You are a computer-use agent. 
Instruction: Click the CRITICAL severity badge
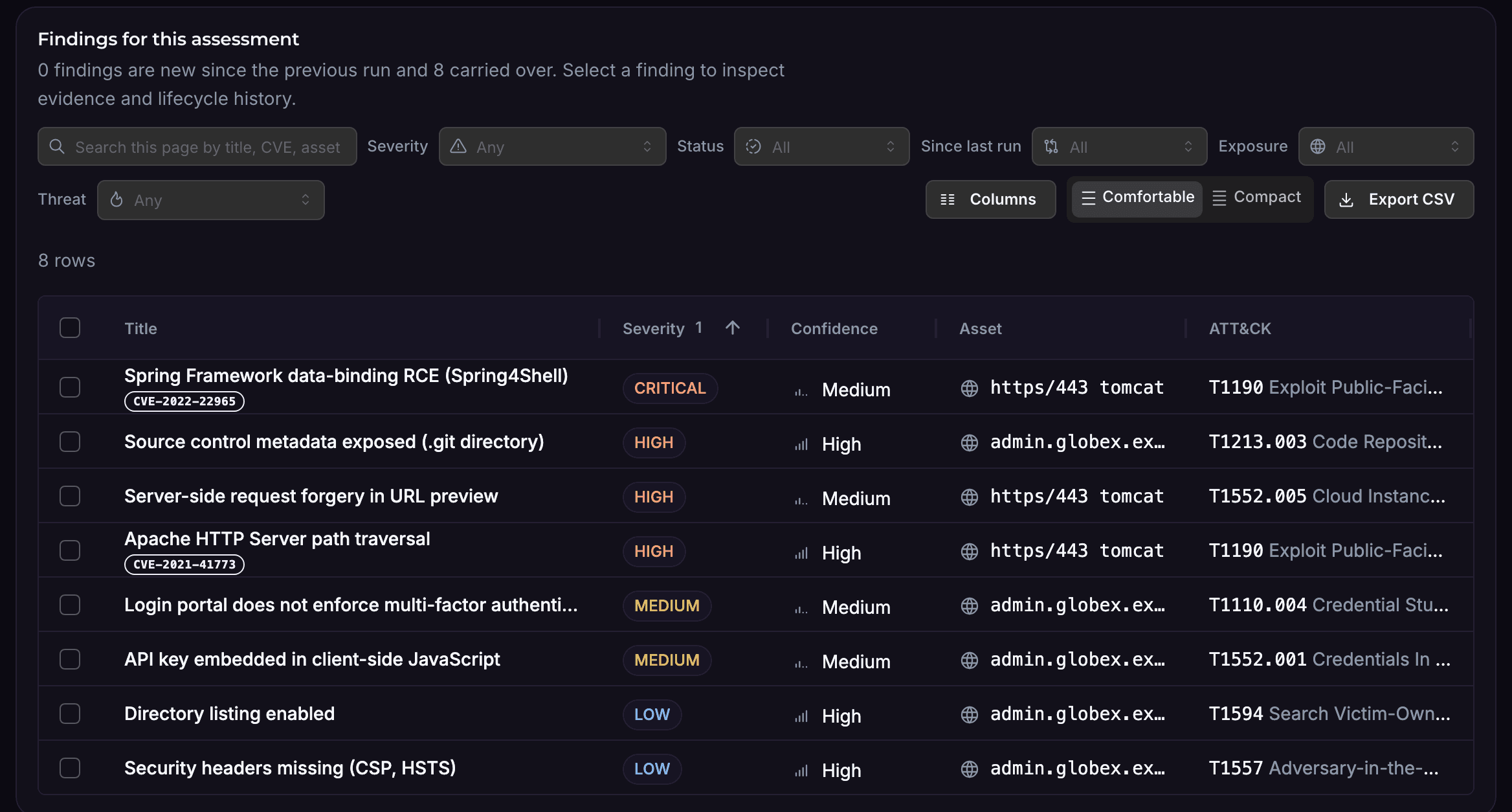tap(670, 388)
